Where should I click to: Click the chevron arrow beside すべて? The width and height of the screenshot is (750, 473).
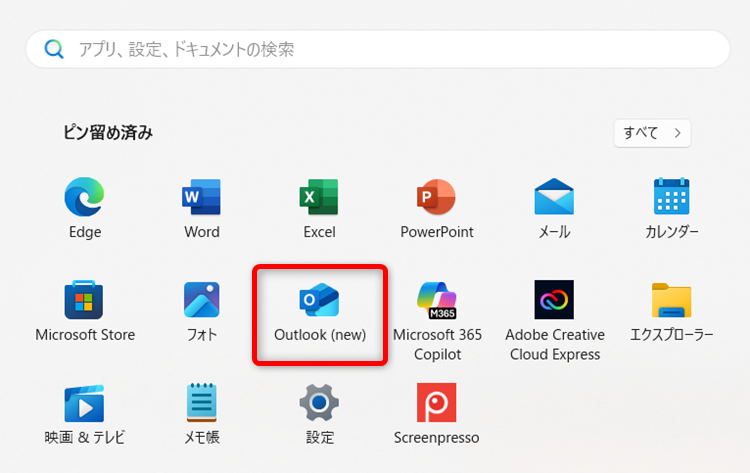677,133
